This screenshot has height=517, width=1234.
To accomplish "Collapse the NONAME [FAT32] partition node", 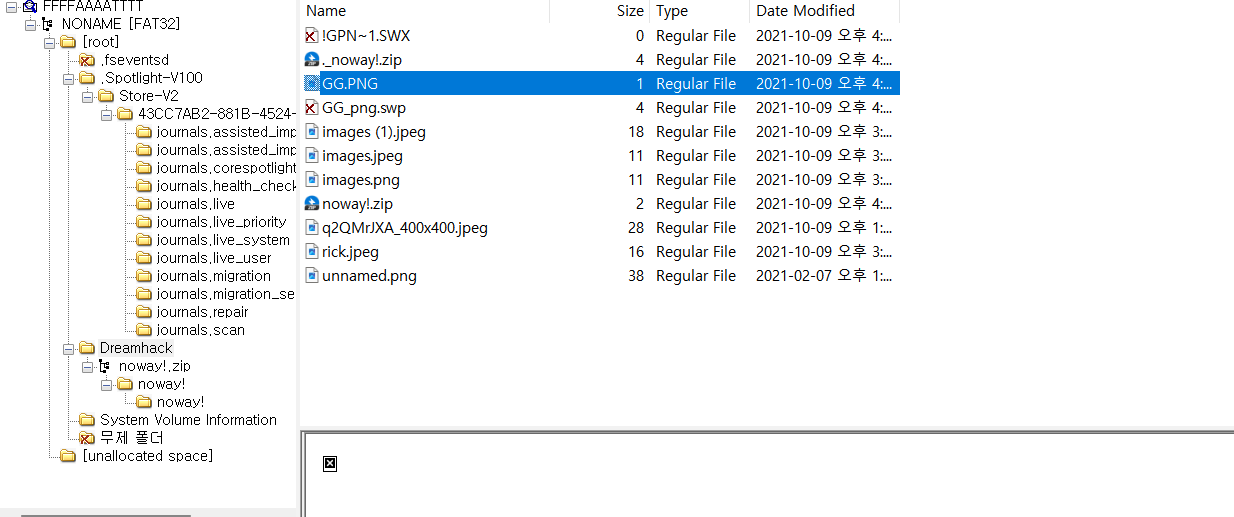I will click(x=30, y=24).
